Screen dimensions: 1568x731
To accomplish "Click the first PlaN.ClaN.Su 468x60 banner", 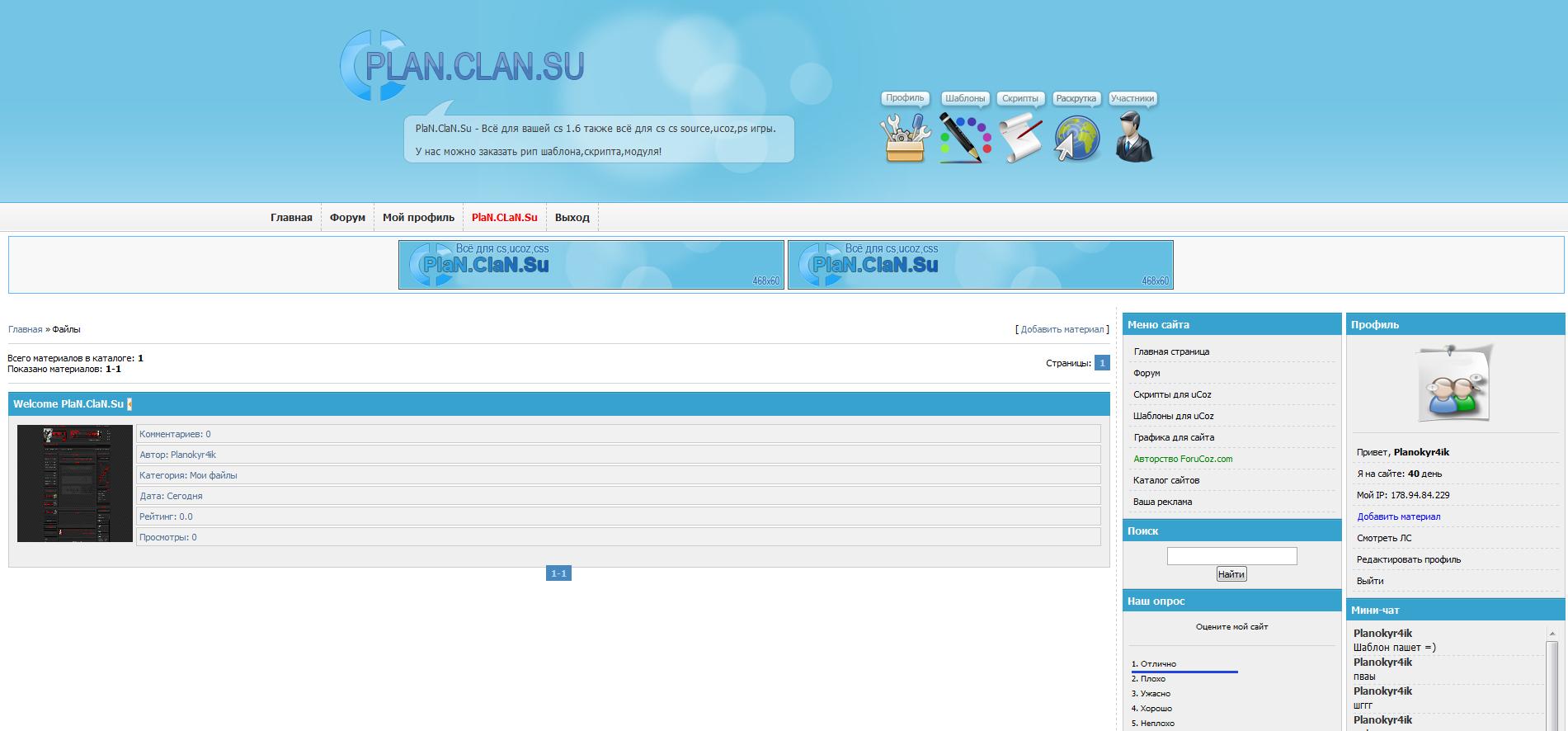I will 591,265.
